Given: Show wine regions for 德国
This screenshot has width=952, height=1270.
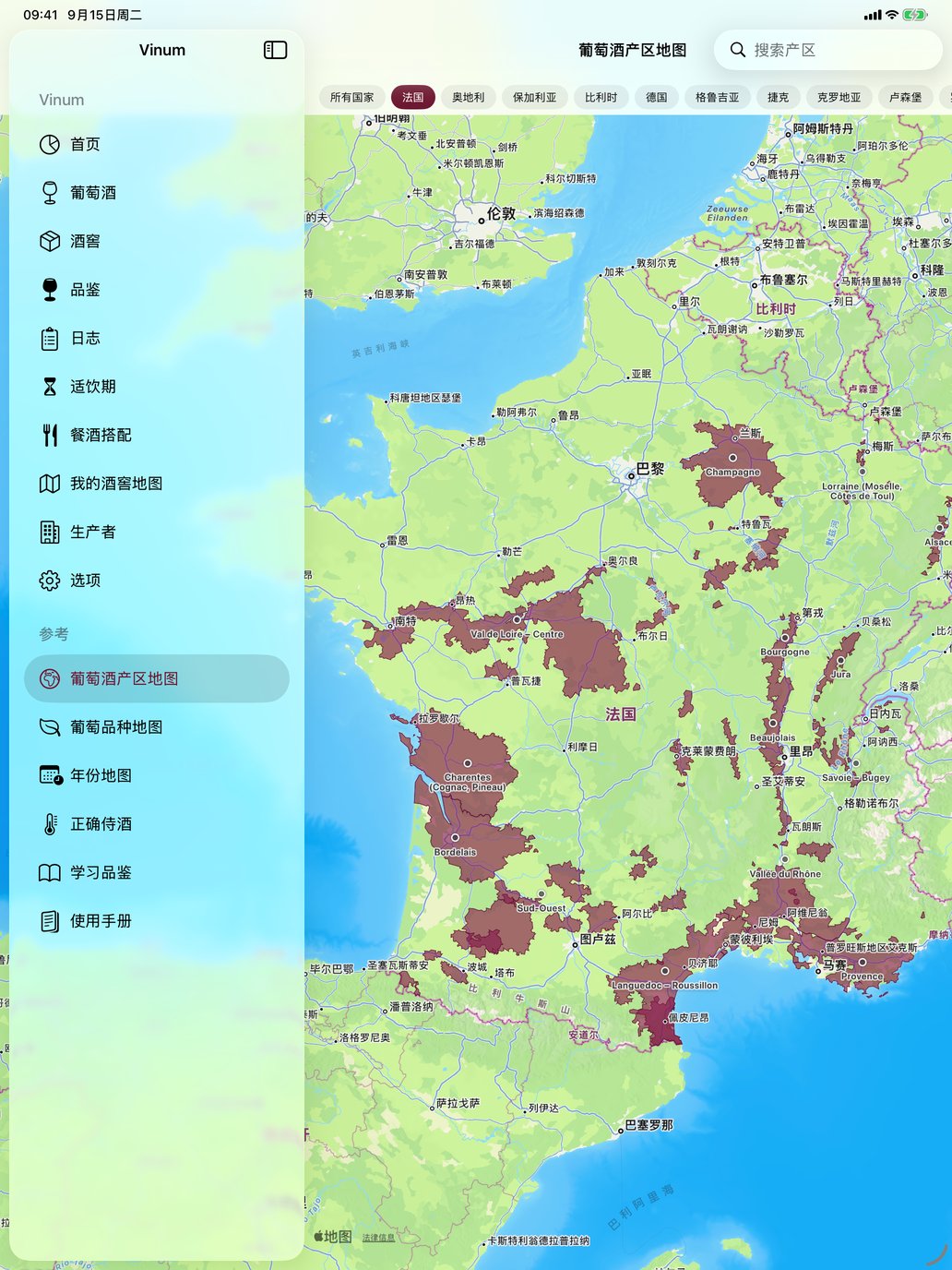Looking at the screenshot, I should (x=657, y=97).
